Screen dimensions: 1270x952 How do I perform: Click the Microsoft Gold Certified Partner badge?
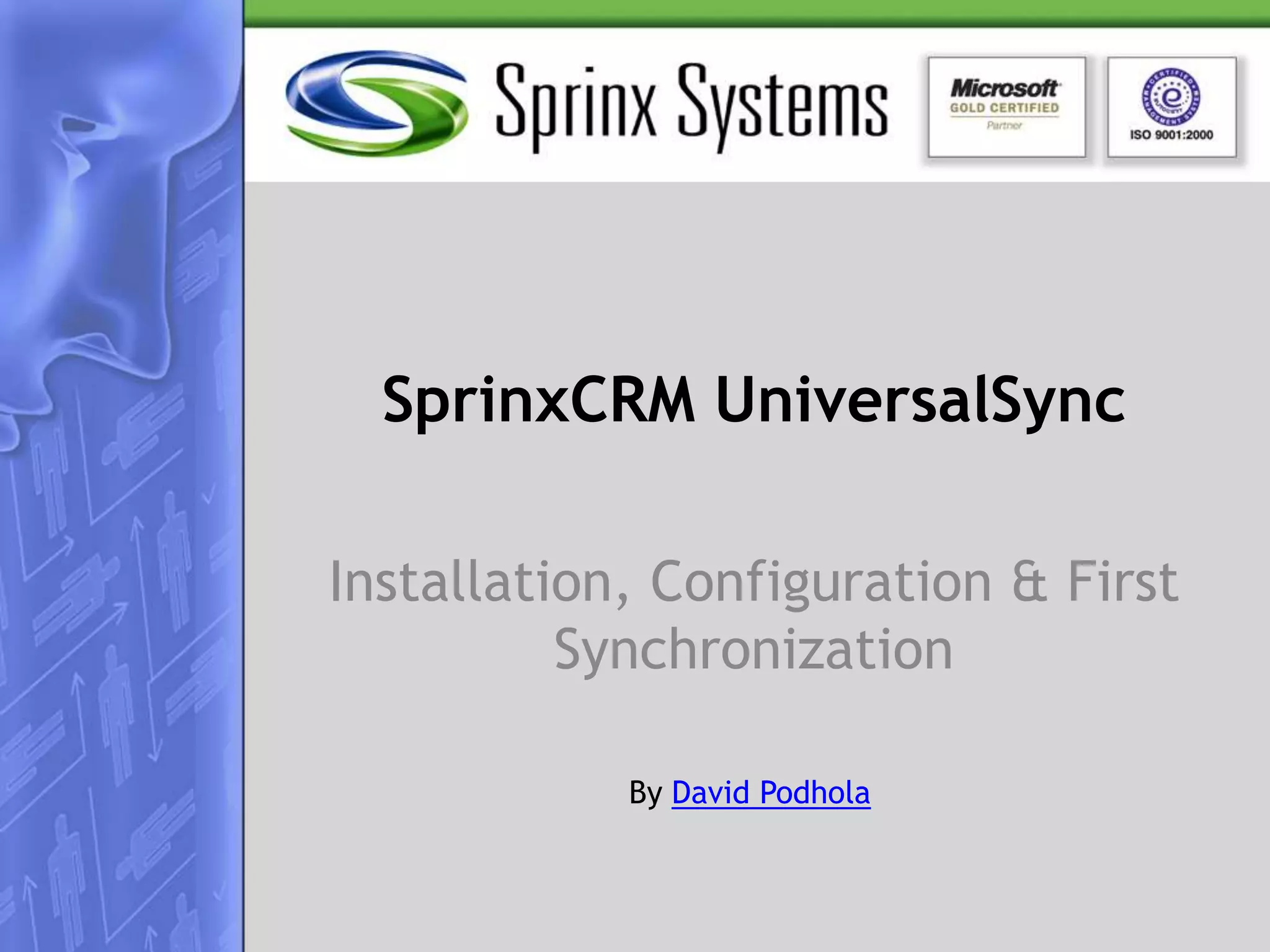pyautogui.click(x=1006, y=107)
